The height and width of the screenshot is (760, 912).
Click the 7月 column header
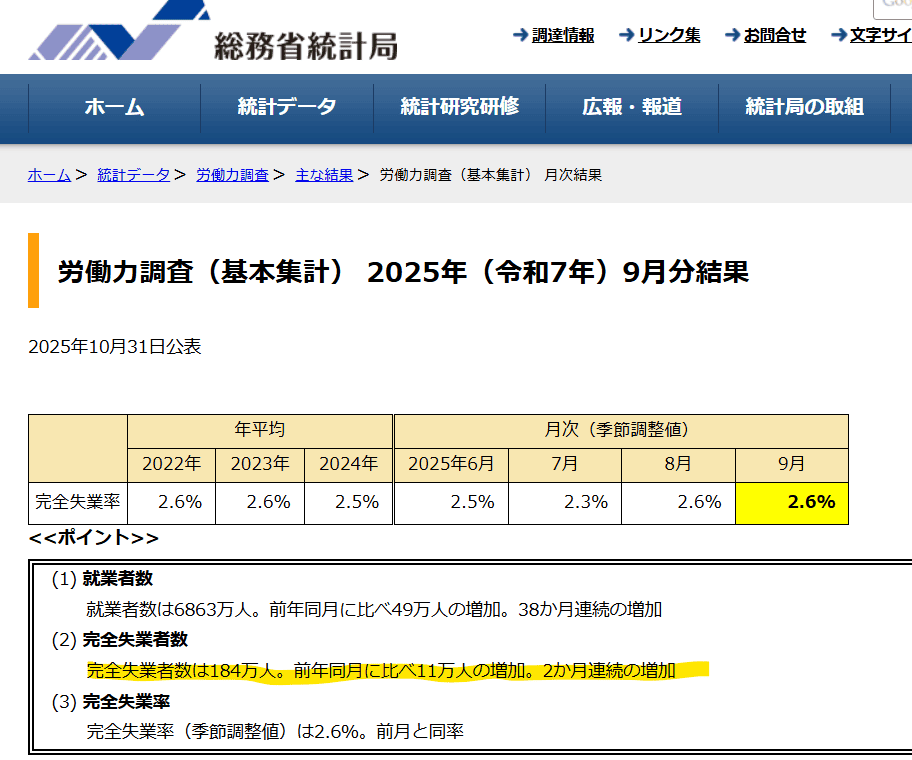click(565, 465)
